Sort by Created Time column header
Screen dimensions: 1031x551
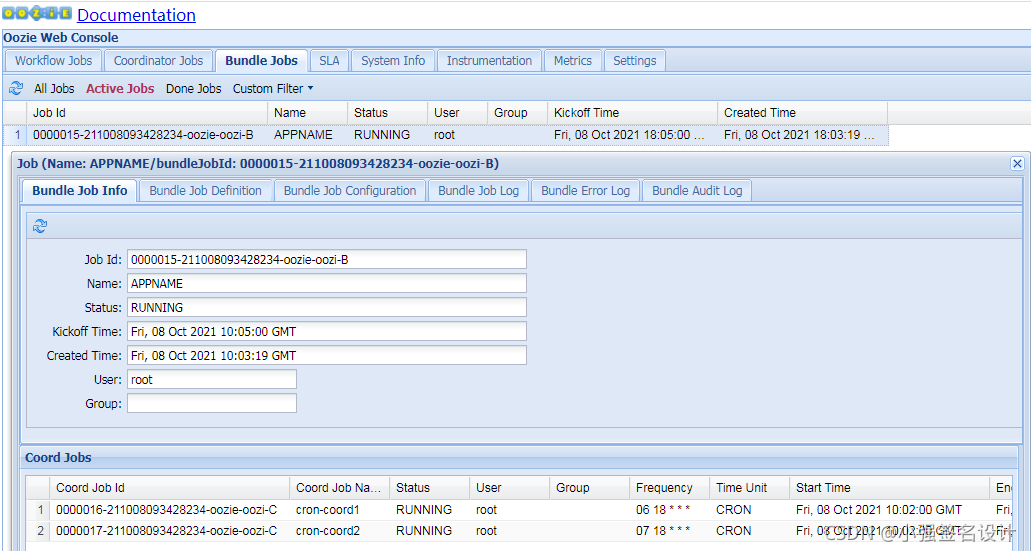[x=803, y=112]
